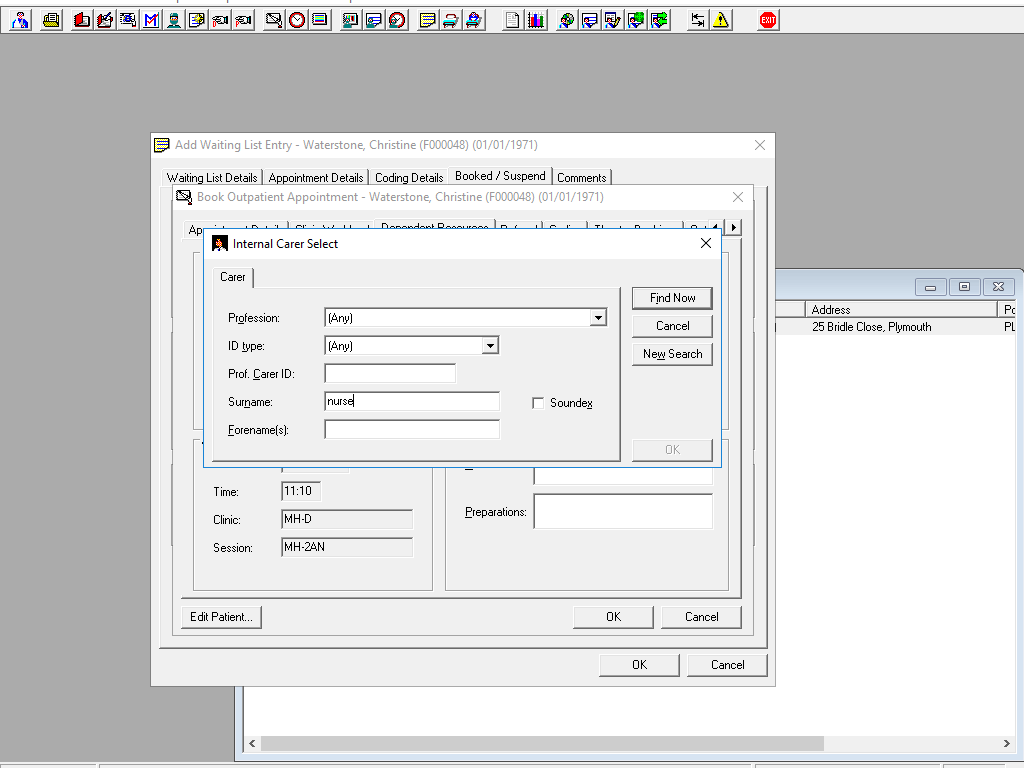Select the masked surgeon toolbar icon

tap(174, 20)
